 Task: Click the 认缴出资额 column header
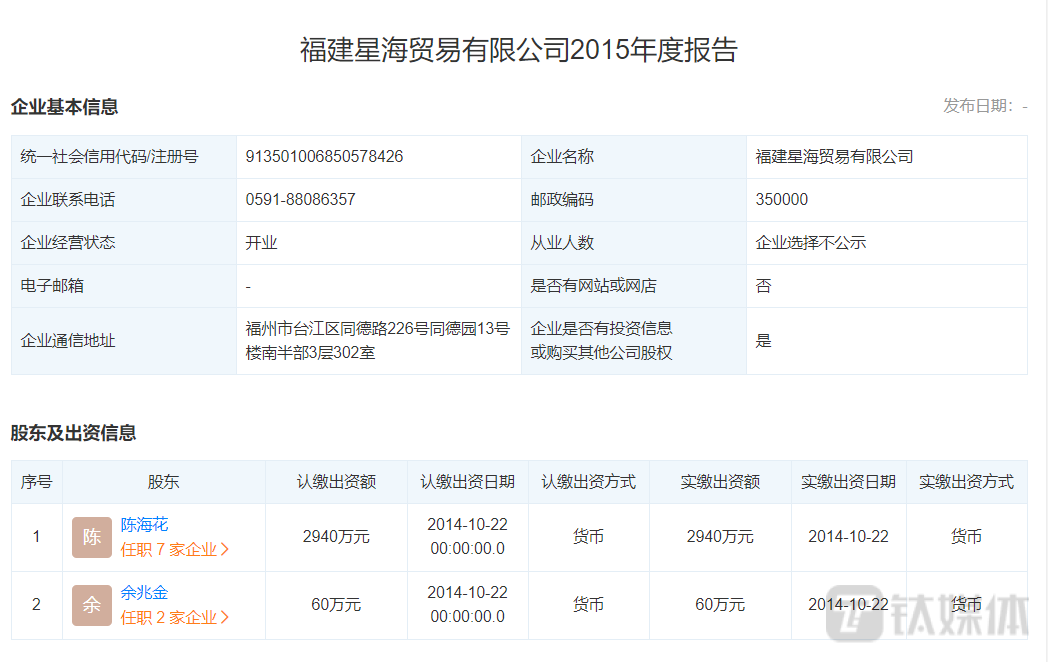point(336,482)
